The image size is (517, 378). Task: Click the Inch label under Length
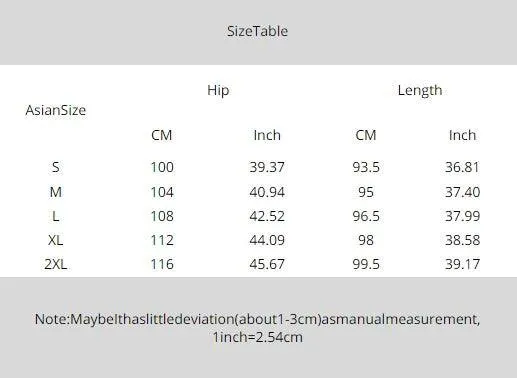click(462, 135)
